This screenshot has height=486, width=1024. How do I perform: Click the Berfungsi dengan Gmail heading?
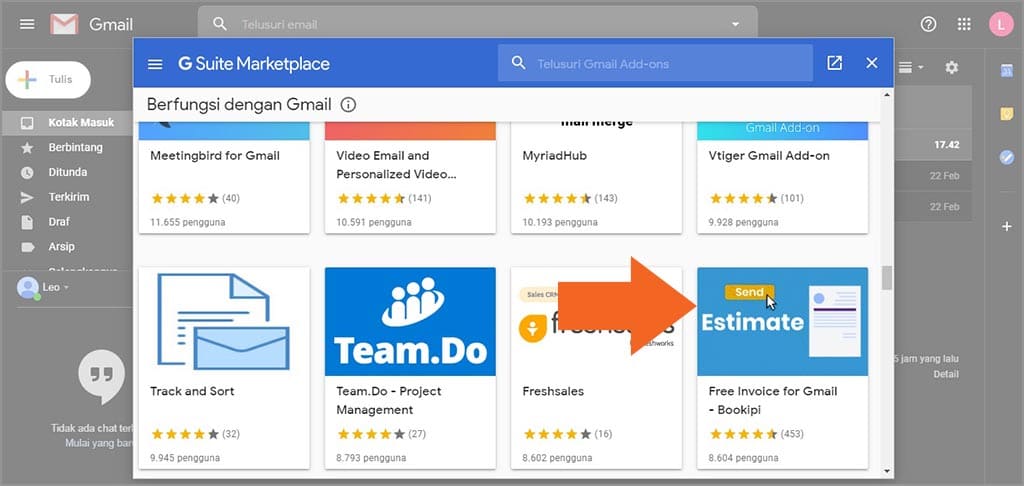coord(239,105)
